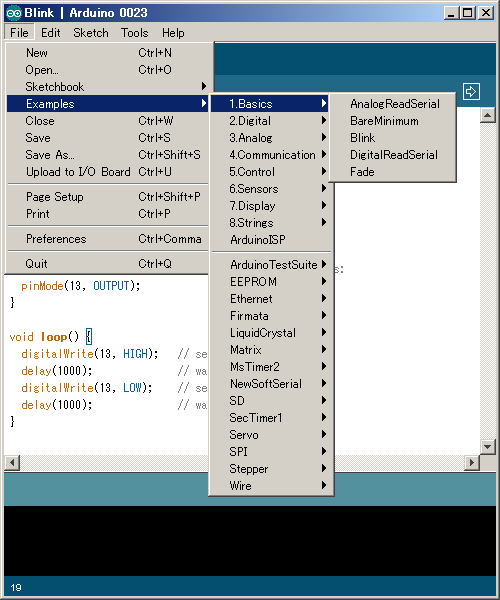Click the digitalWrite(13, HIGH) code line
The image size is (500, 600).
pyautogui.click(x=90, y=354)
